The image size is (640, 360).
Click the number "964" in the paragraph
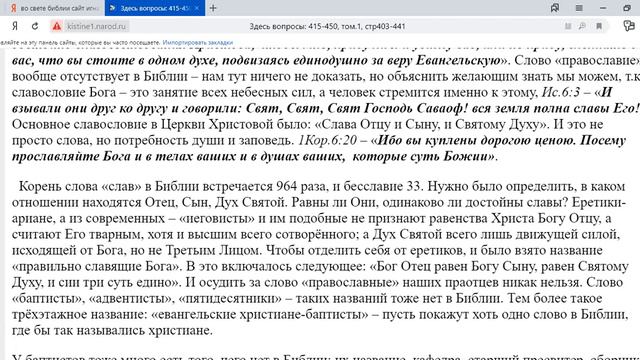(287, 186)
